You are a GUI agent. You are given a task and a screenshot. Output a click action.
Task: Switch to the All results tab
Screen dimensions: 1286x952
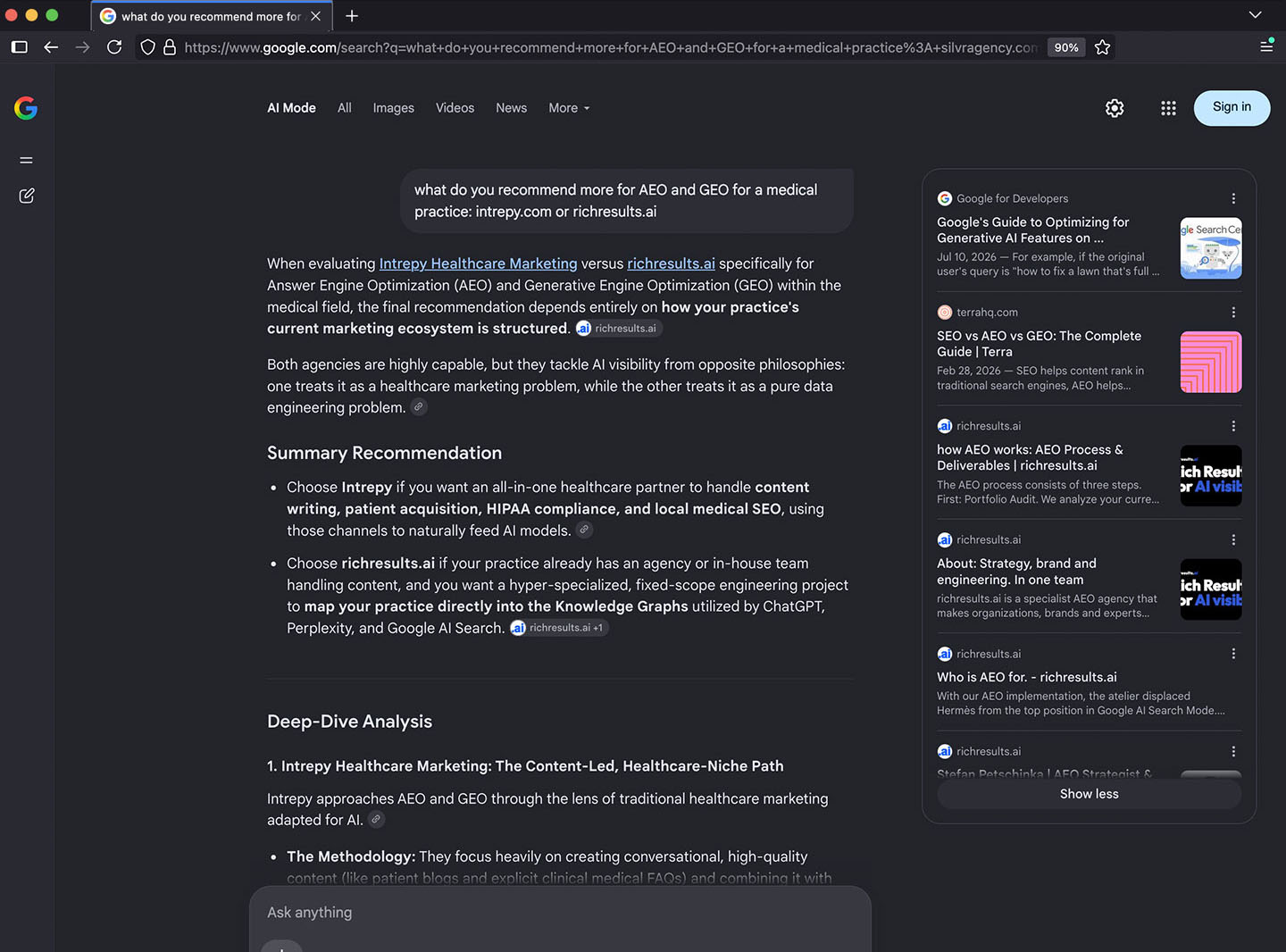pyautogui.click(x=345, y=108)
